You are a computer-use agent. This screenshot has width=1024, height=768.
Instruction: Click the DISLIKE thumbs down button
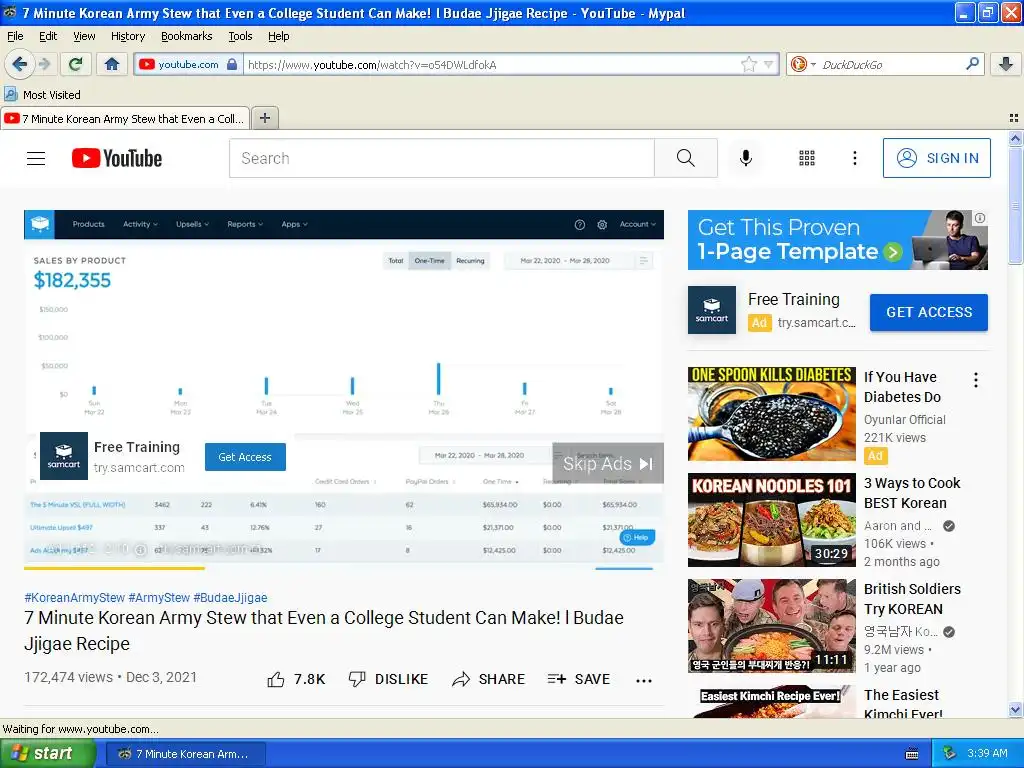pos(388,679)
